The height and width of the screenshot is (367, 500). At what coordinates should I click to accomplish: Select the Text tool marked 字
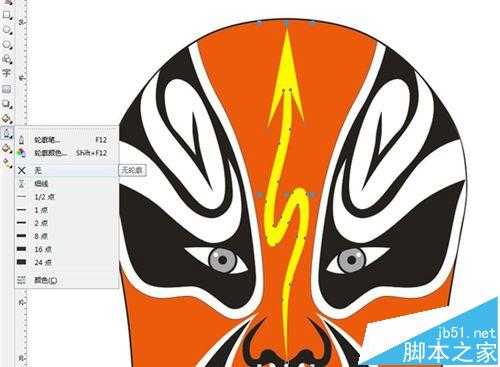pos(6,73)
